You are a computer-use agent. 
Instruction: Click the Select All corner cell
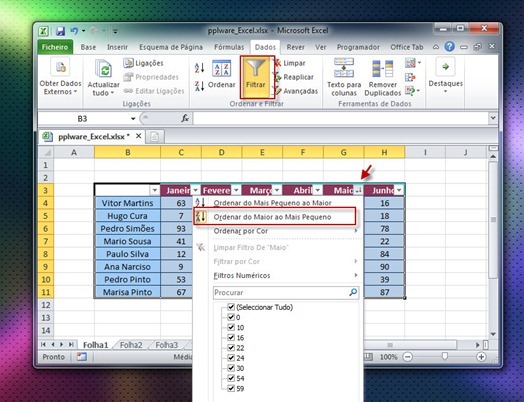[46, 152]
